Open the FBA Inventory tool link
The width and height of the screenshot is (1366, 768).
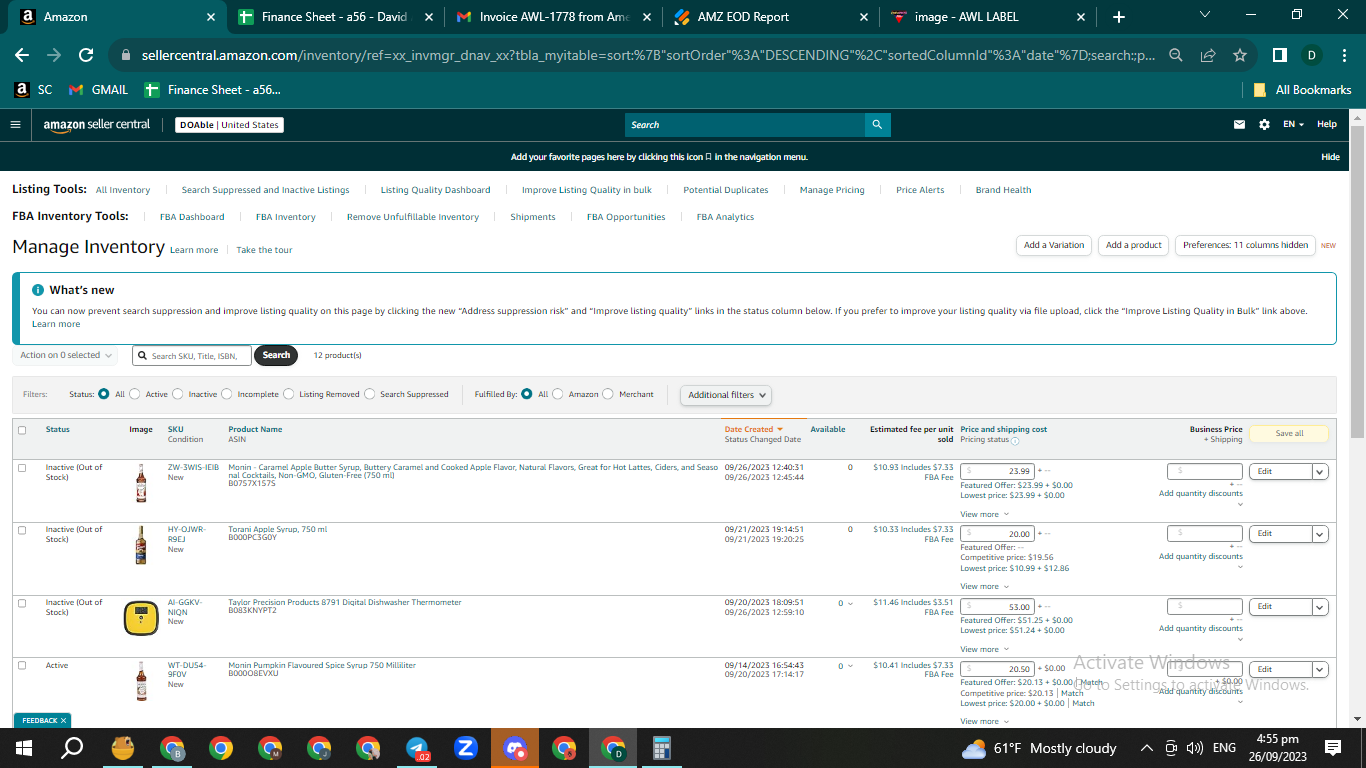pos(285,217)
